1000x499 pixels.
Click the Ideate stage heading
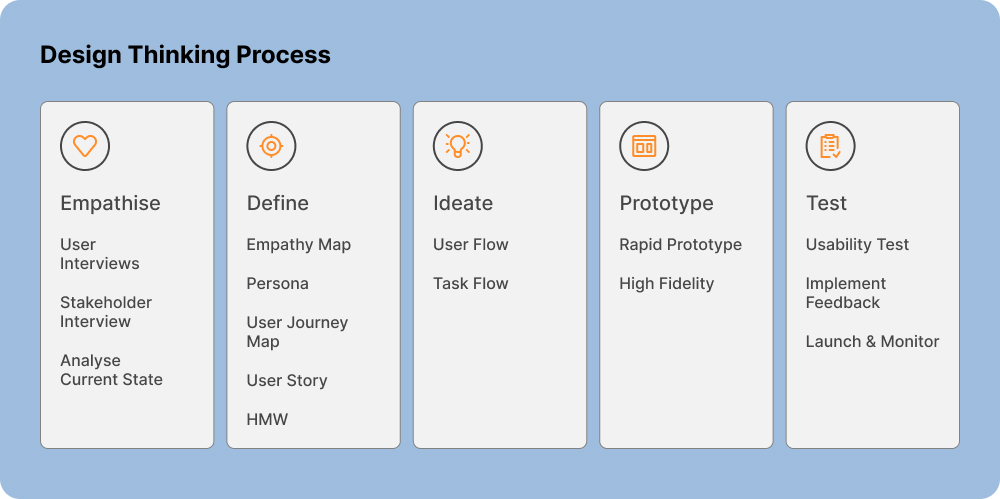463,203
